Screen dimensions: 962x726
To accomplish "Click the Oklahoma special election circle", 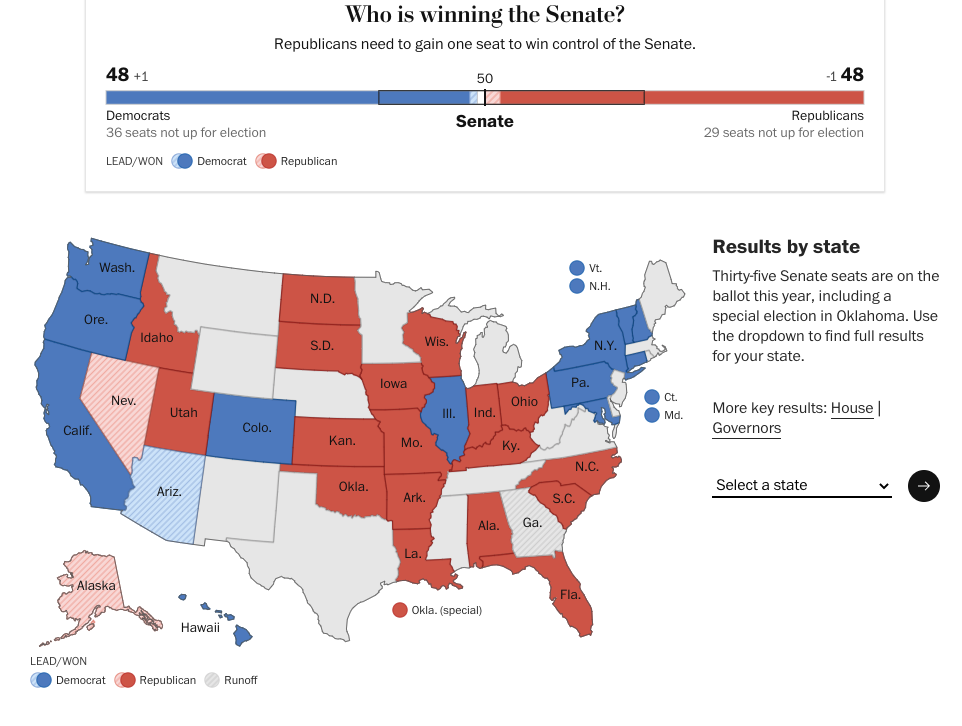I will coord(400,610).
